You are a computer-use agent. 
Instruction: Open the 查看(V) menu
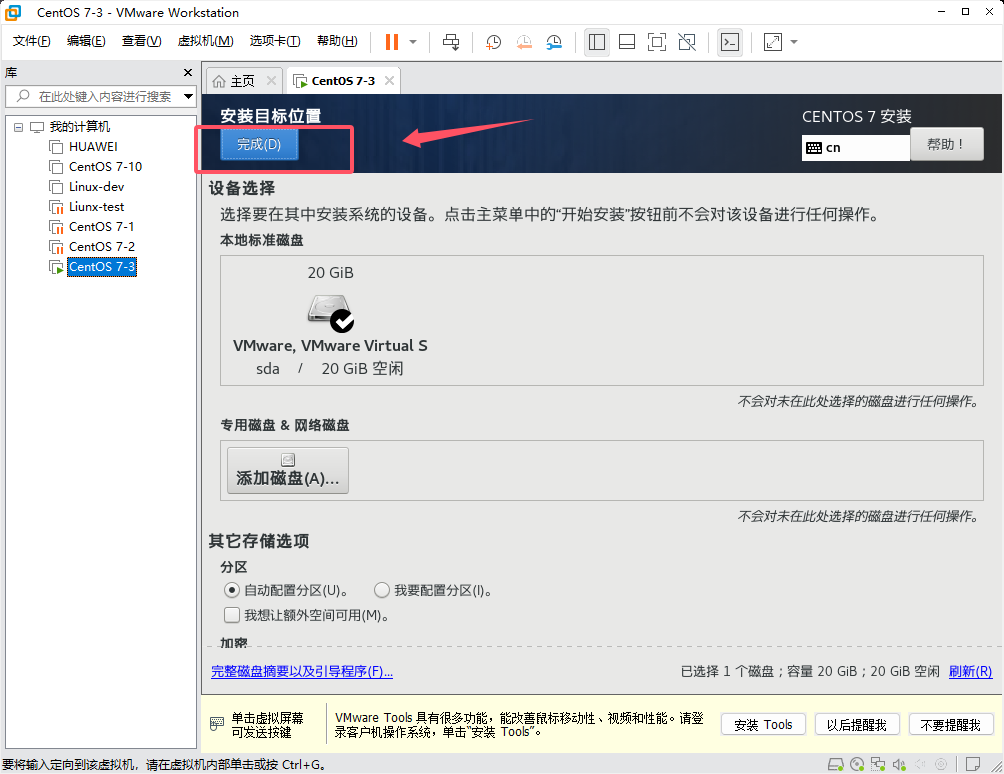[141, 41]
